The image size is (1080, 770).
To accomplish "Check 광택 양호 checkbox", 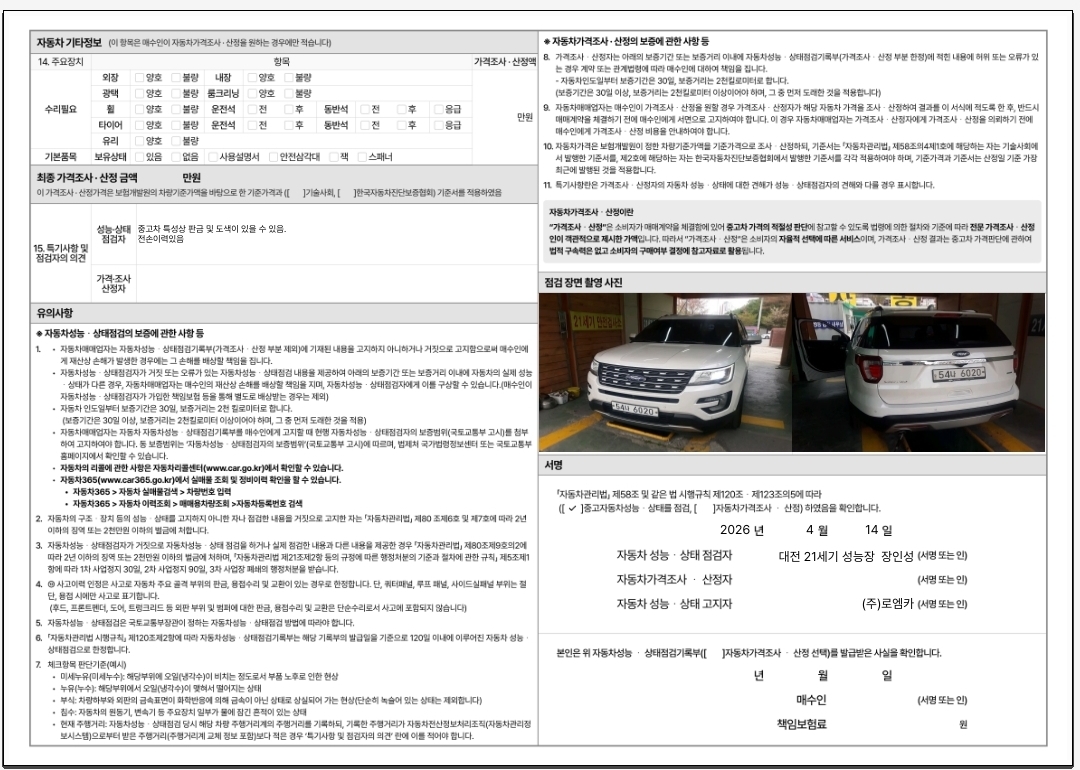I will tap(139, 94).
